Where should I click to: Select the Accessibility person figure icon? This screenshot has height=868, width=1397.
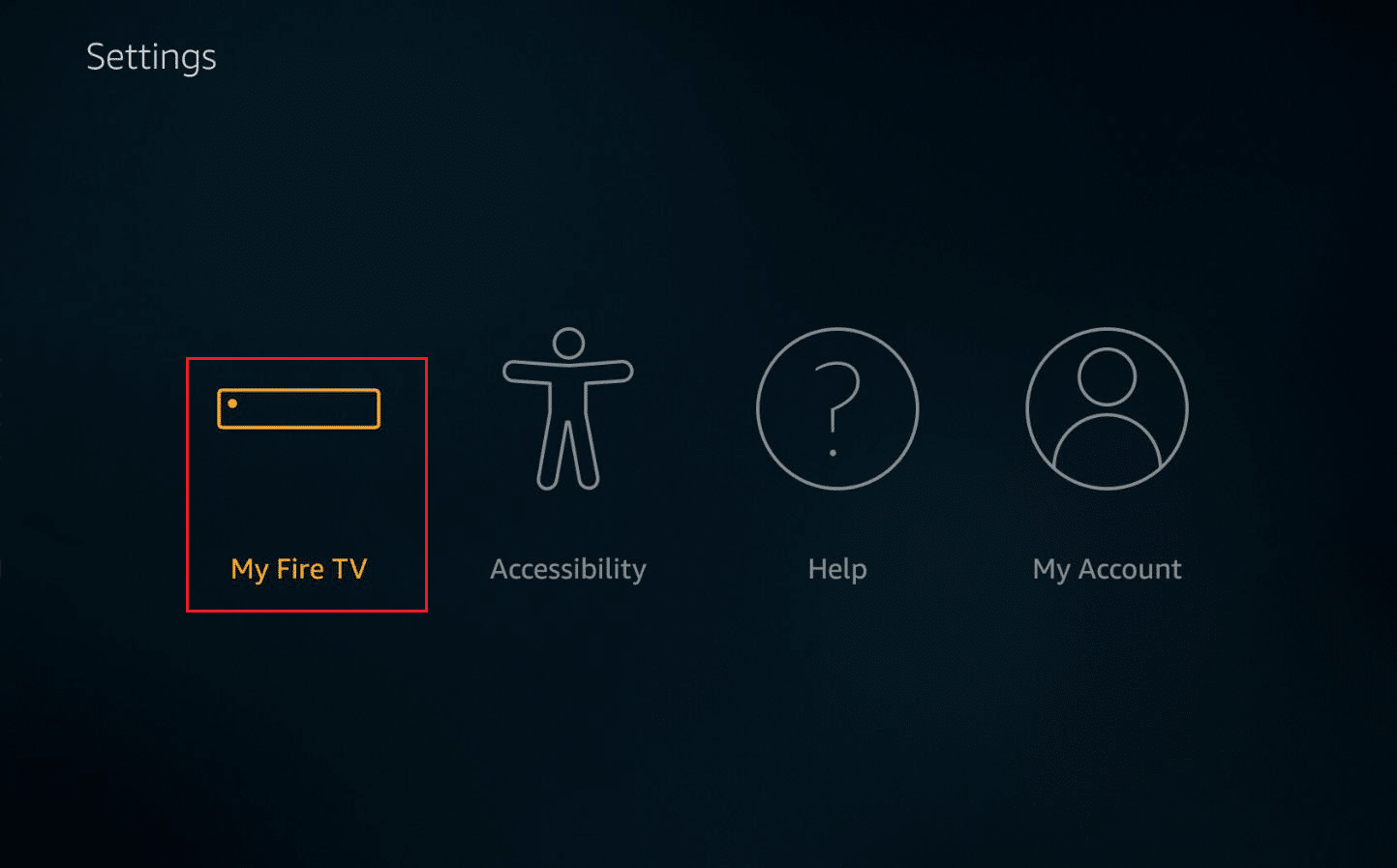pos(568,408)
